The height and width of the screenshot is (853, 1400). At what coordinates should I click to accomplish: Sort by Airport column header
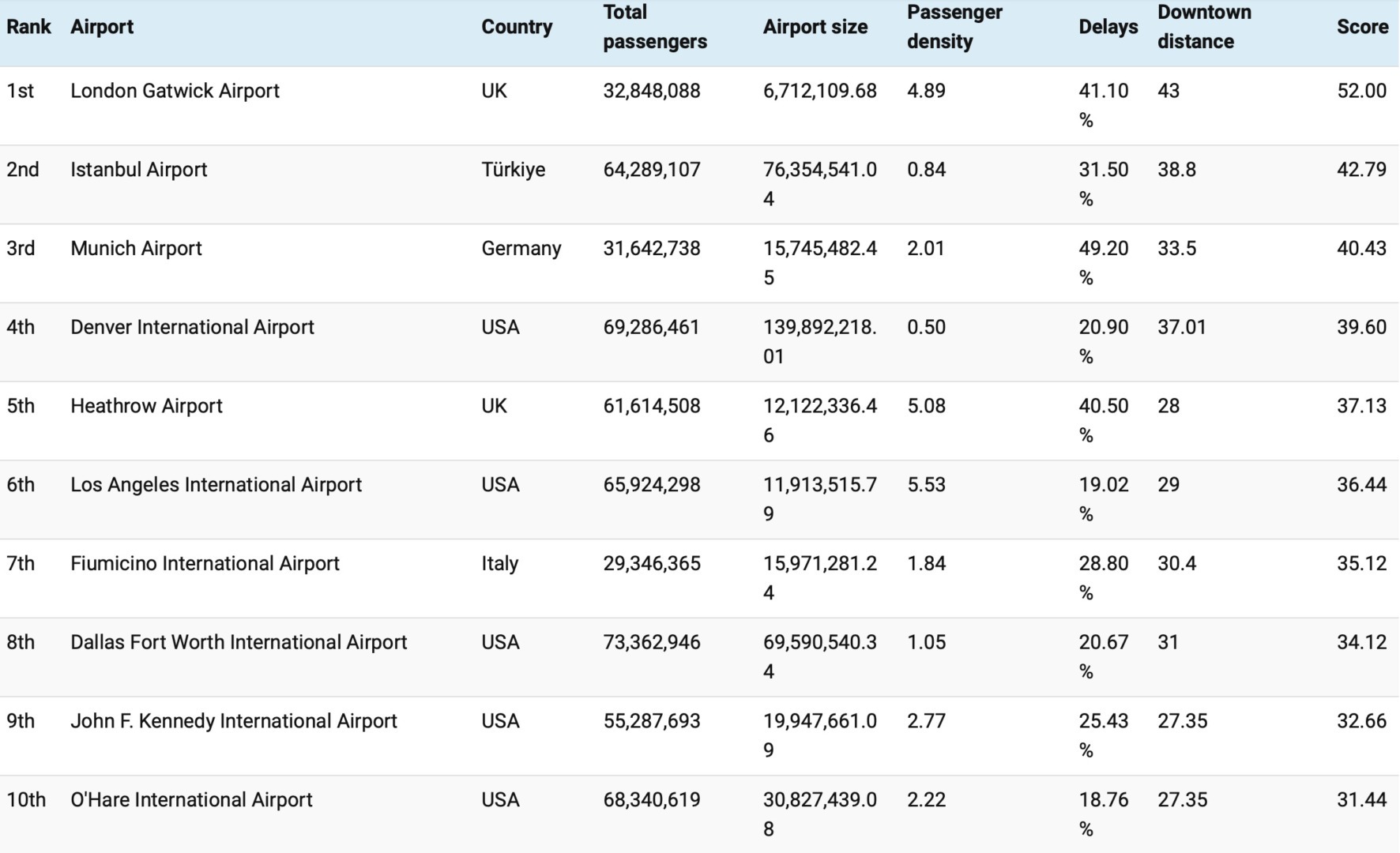pyautogui.click(x=102, y=27)
